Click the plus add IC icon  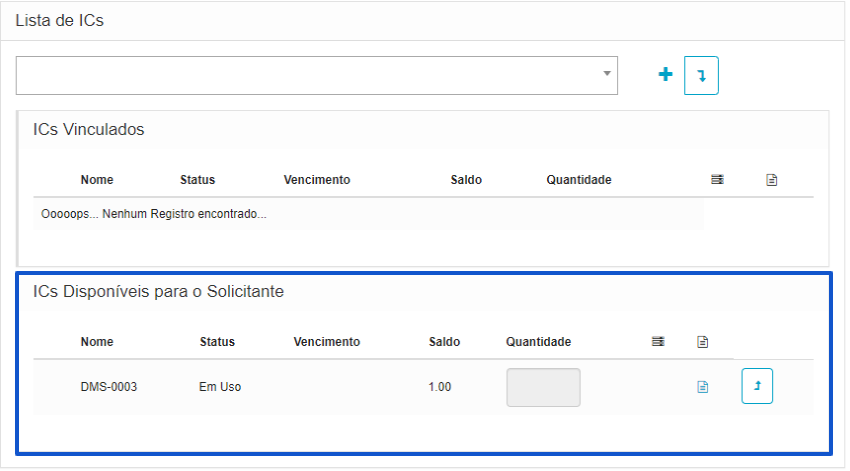[665, 74]
